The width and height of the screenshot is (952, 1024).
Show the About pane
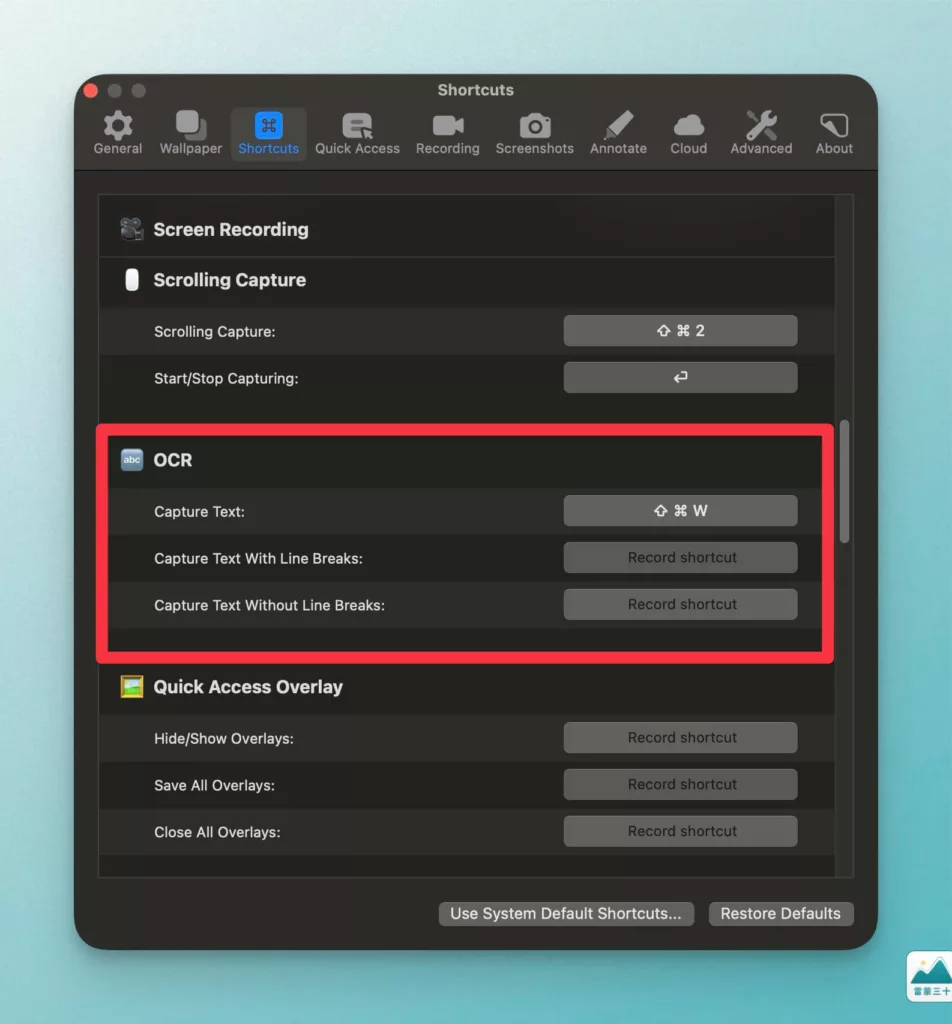tap(834, 134)
